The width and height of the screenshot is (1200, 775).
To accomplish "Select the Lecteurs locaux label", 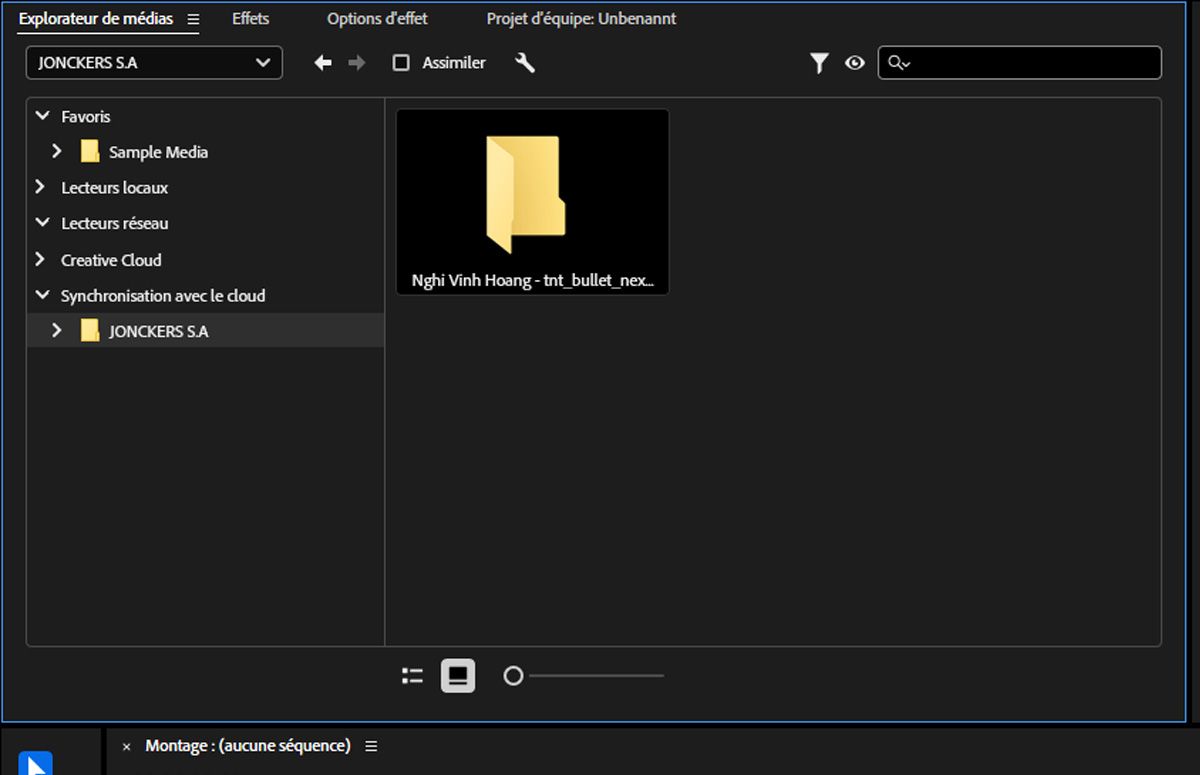I will pos(114,188).
